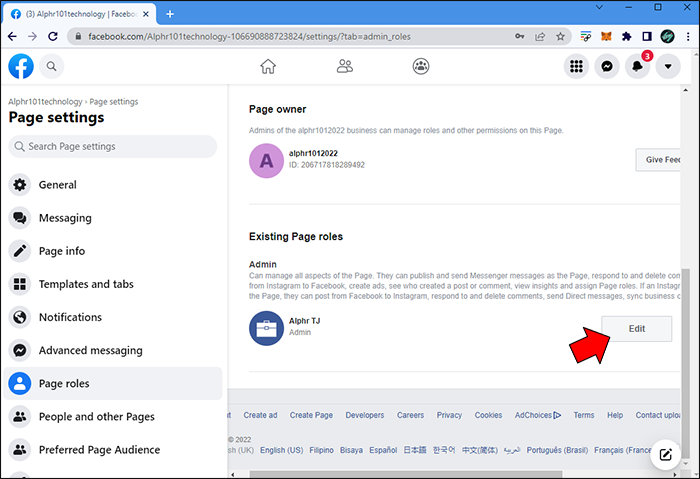700x479 pixels.
Task: Open Preferred Page Audience
Action: (x=112, y=450)
